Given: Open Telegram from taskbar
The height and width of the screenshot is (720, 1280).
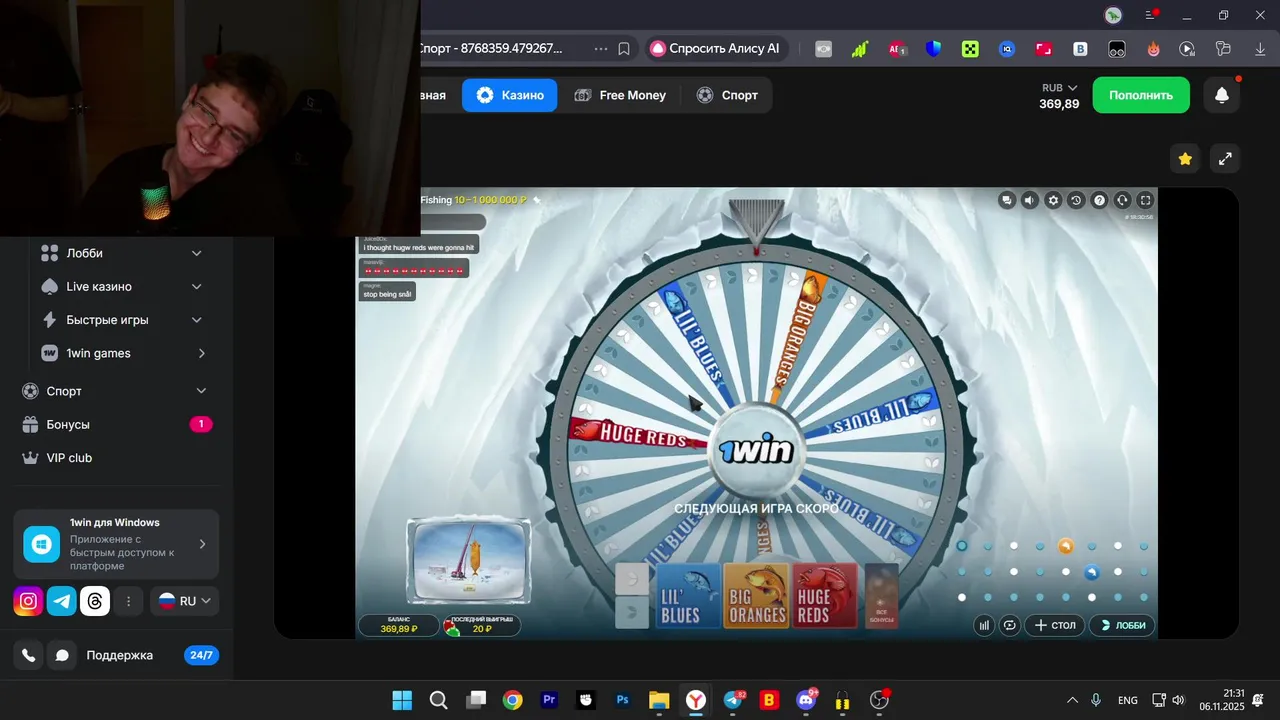Looking at the screenshot, I should pyautogui.click(x=733, y=700).
